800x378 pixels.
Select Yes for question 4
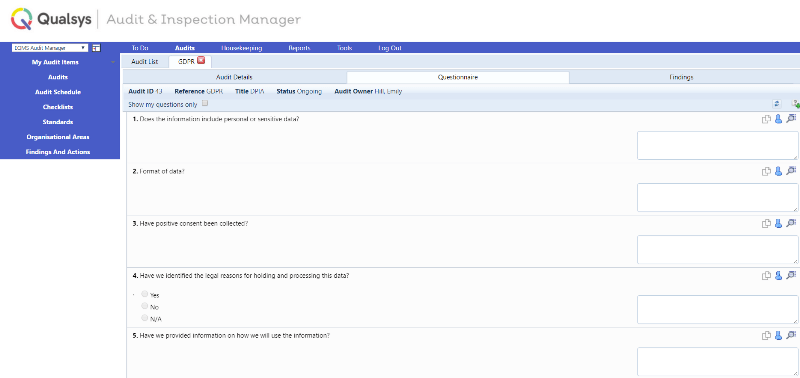coord(145,294)
